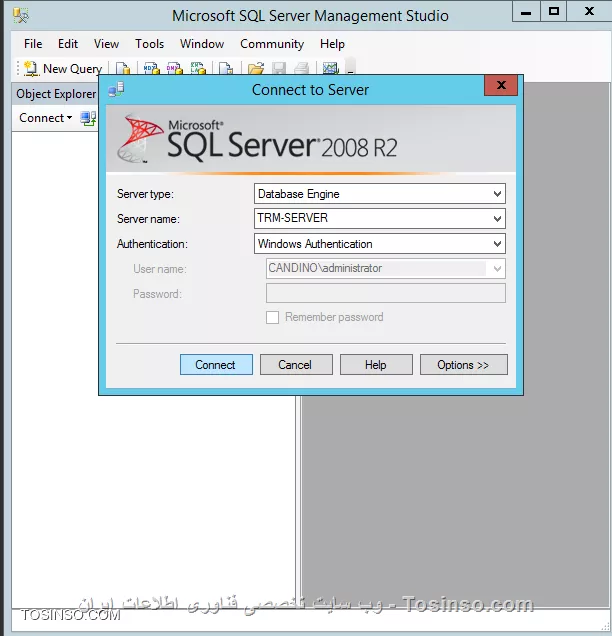Click the Analysis Services DMX Query icon
This screenshot has width=612, height=636.
(x=175, y=69)
